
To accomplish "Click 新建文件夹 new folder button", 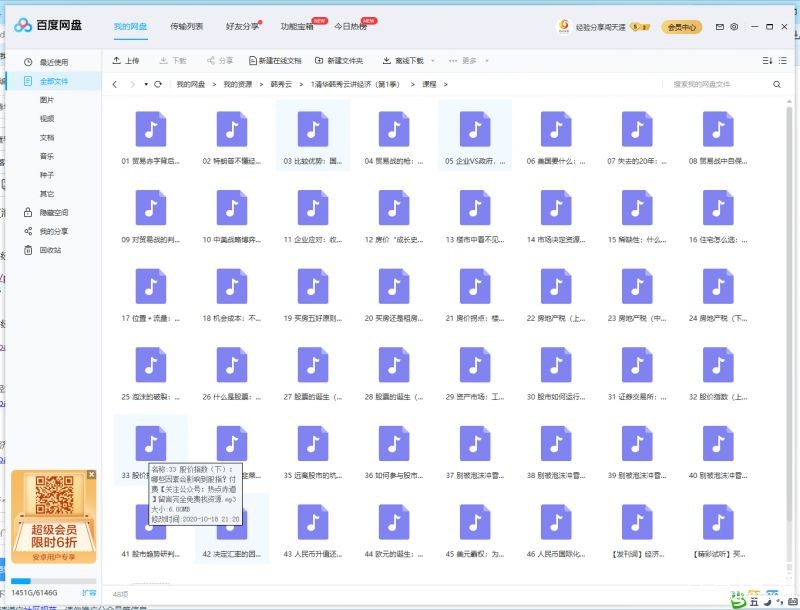I will tap(339, 61).
